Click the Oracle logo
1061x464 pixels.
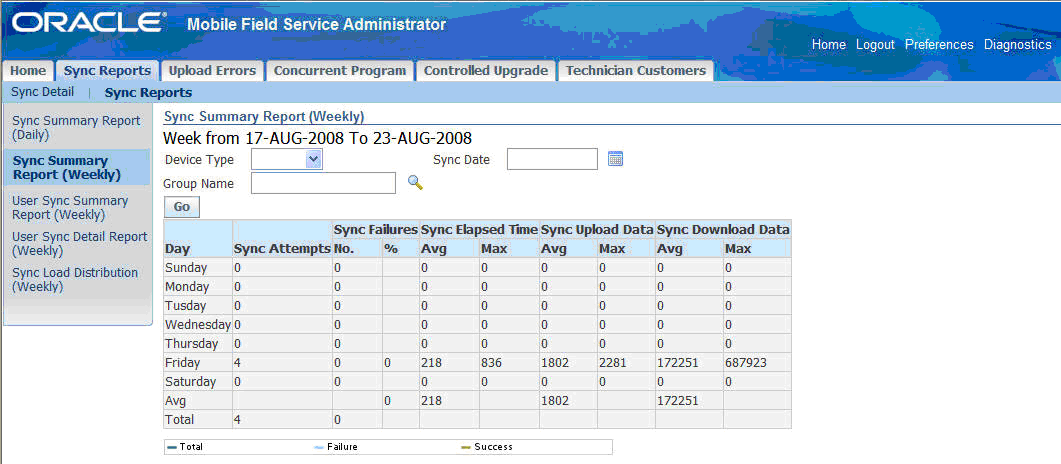pyautogui.click(x=88, y=23)
